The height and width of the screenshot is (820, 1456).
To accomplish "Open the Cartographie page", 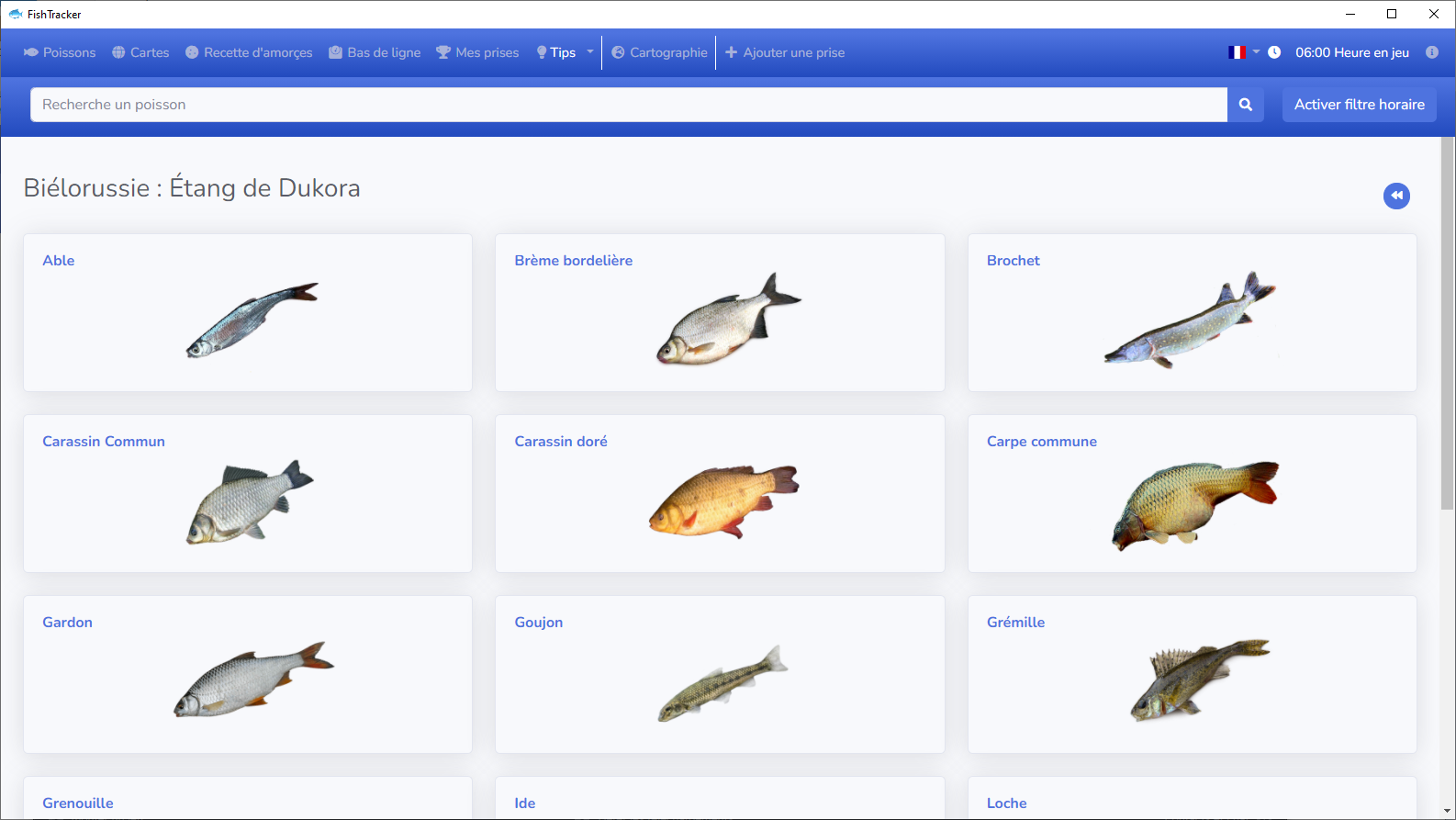I will pyautogui.click(x=659, y=52).
